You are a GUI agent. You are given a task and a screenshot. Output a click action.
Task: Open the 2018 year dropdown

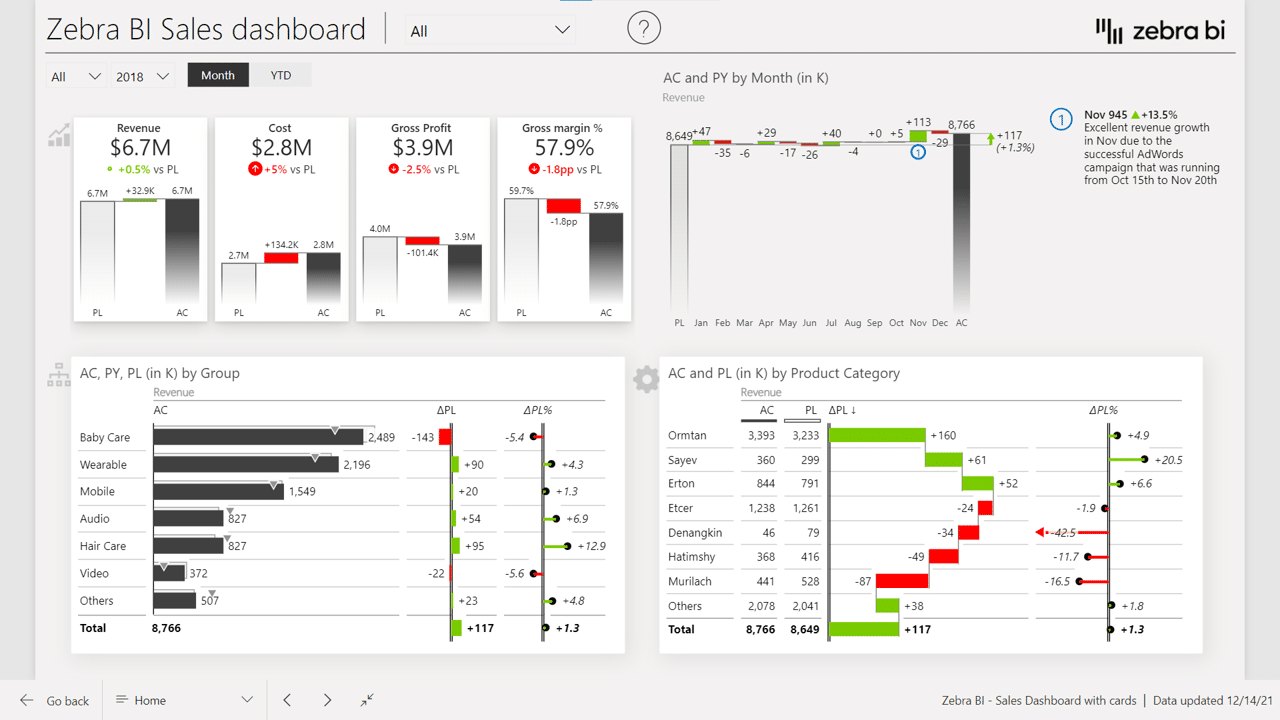point(142,76)
